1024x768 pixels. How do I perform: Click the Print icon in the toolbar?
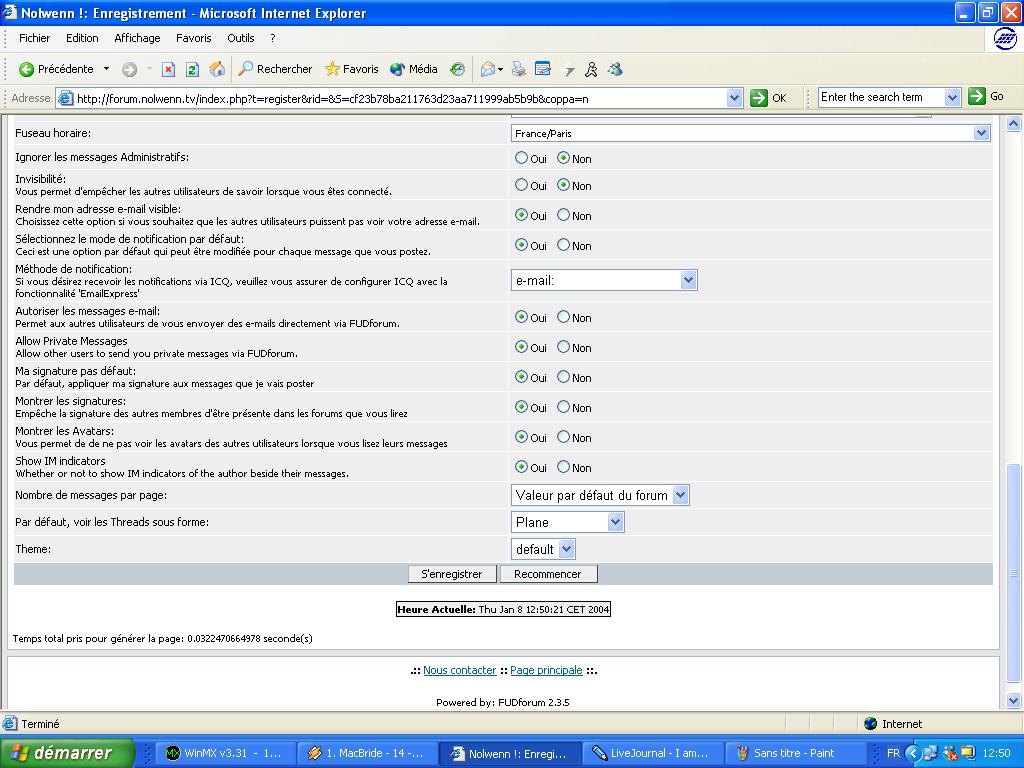(518, 69)
